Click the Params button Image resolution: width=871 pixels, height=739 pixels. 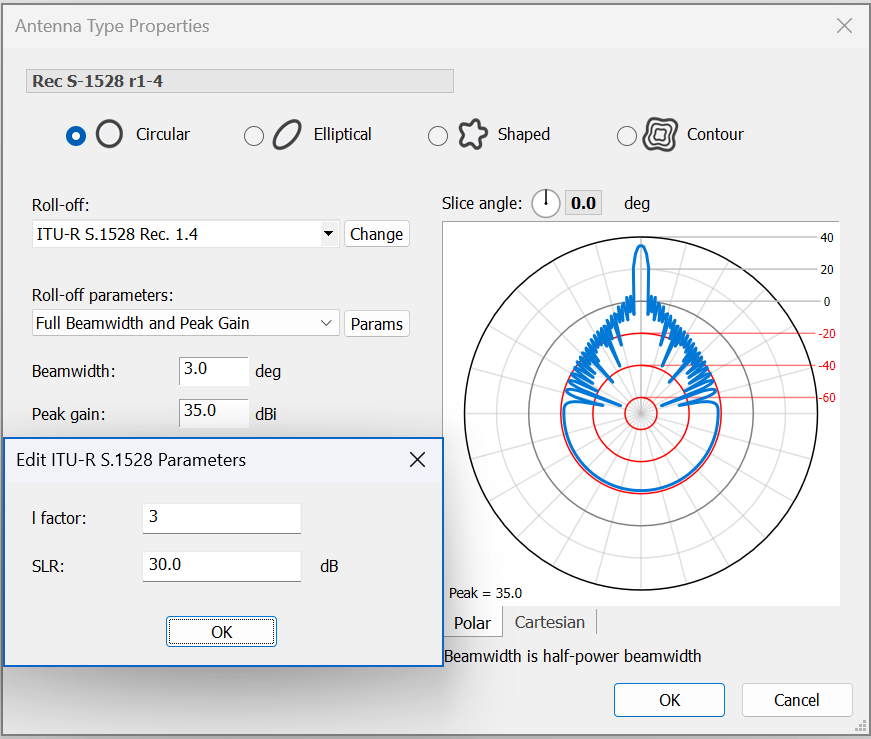377,324
